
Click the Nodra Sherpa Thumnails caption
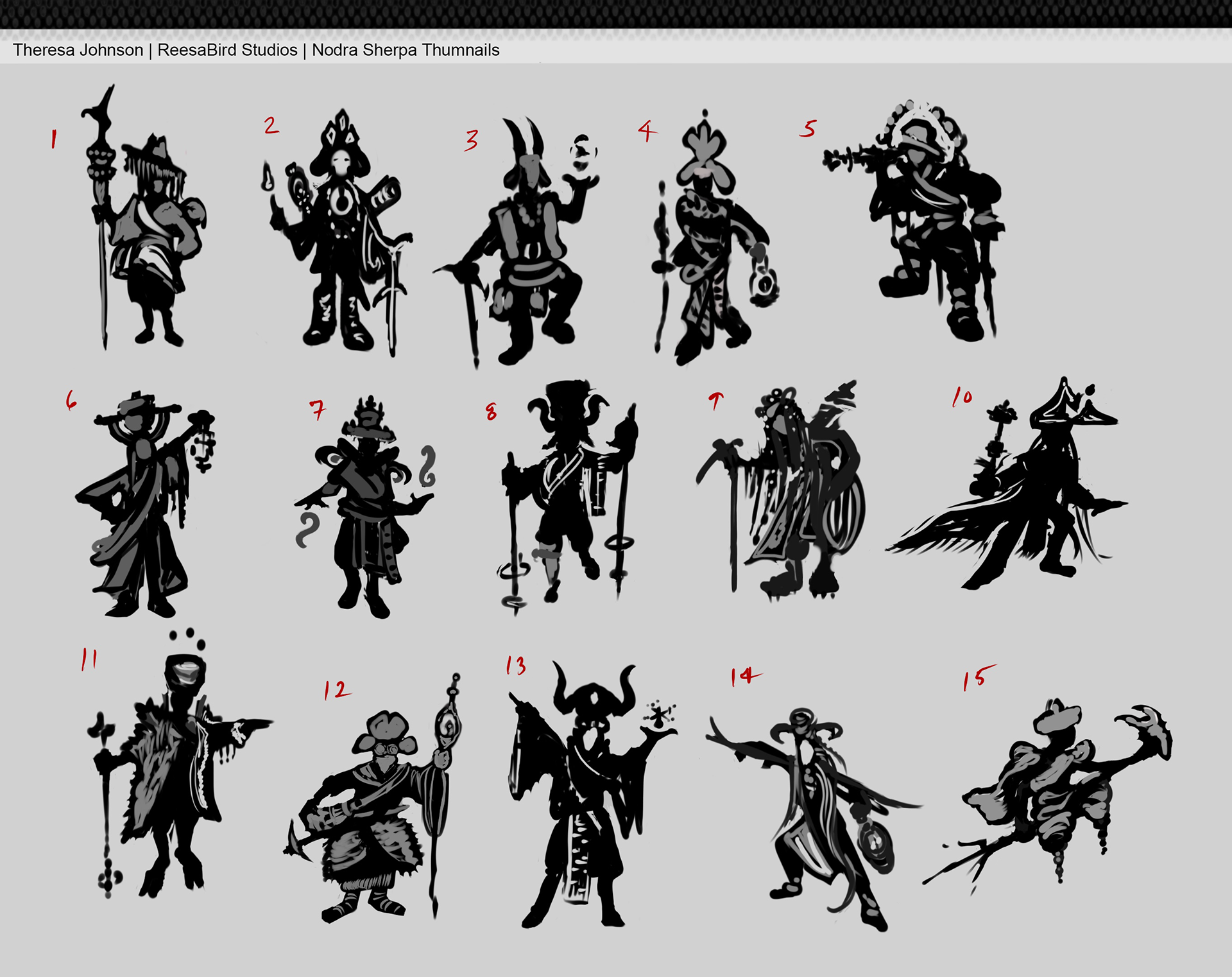click(x=406, y=50)
